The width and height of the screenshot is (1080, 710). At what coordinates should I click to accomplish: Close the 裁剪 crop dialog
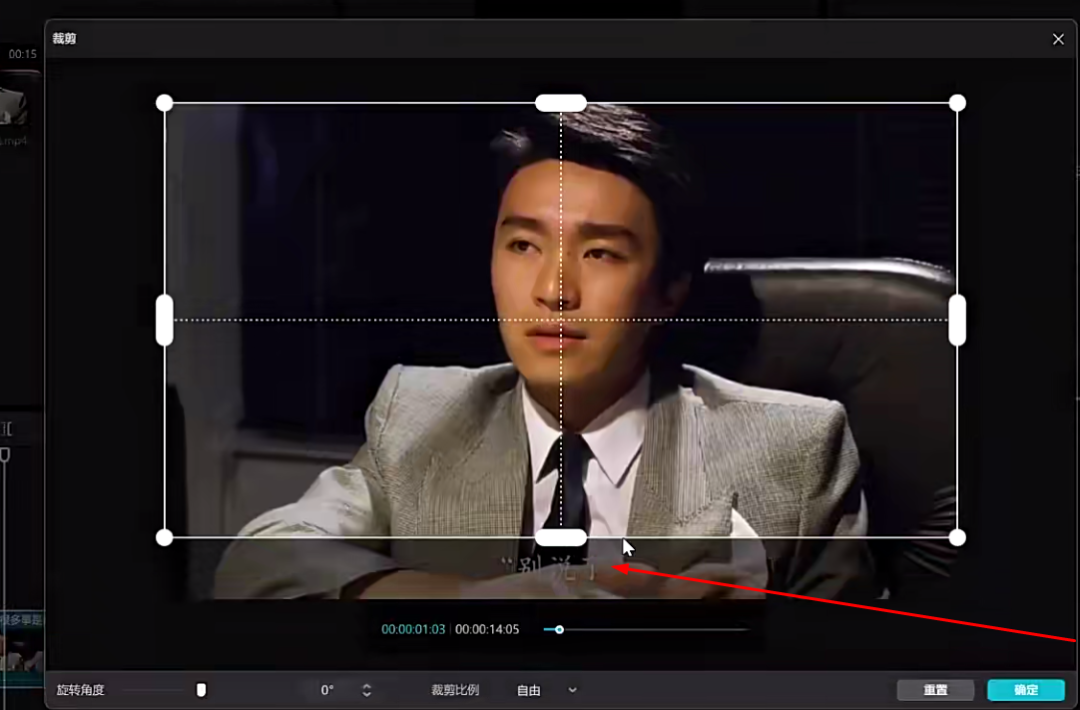1058,39
